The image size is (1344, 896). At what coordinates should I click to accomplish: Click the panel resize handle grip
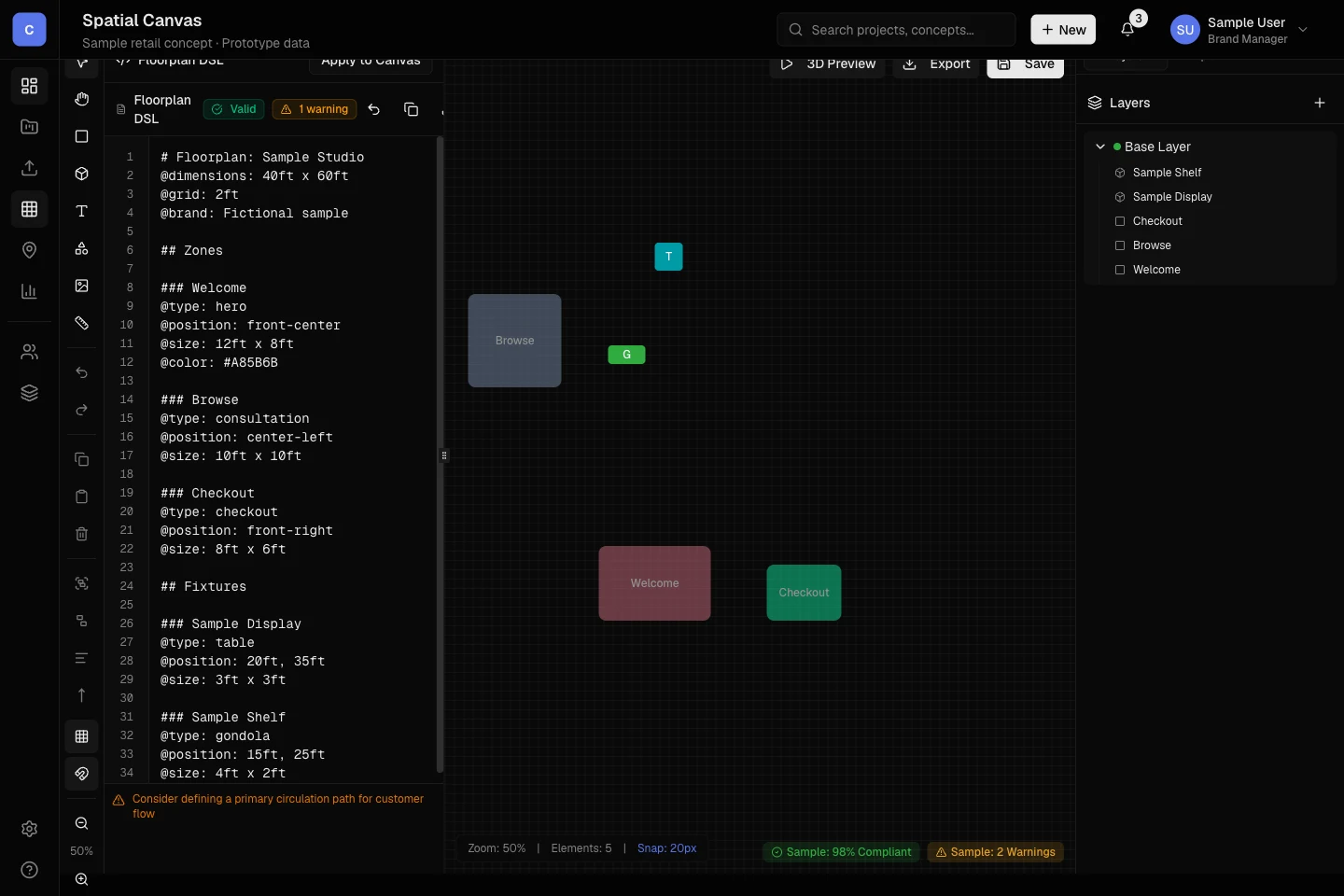click(x=444, y=455)
